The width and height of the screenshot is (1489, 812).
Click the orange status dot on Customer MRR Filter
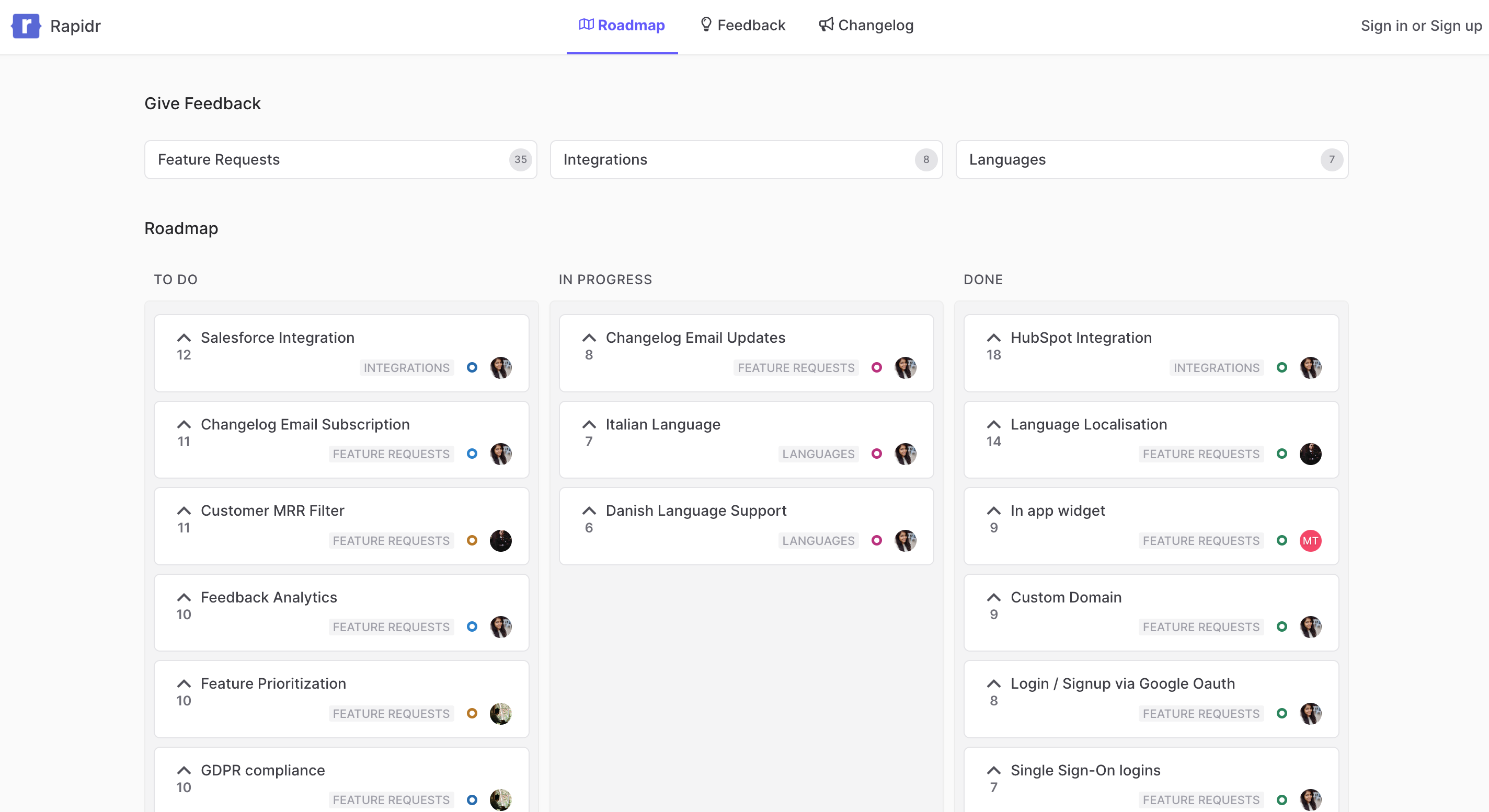click(472, 541)
